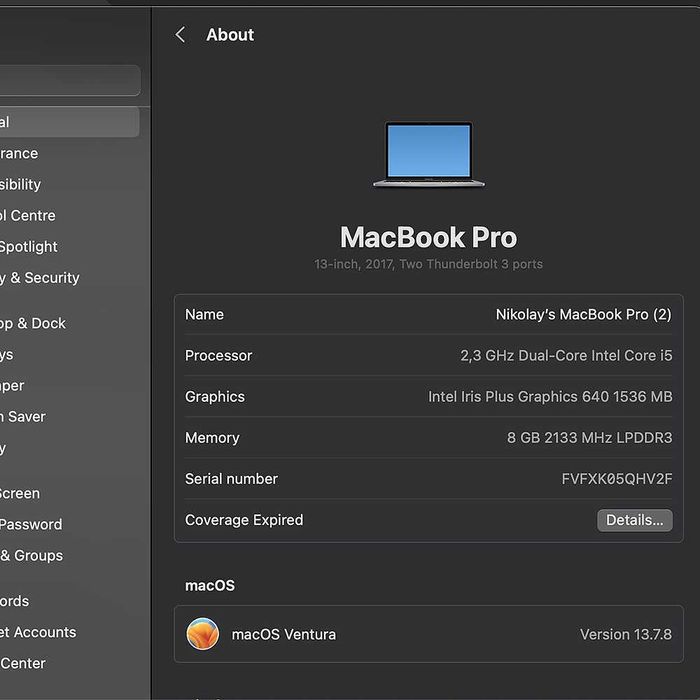Viewport: 700px width, 700px height.
Task: Click the 'Version 13.7.8' text
Action: point(625,634)
